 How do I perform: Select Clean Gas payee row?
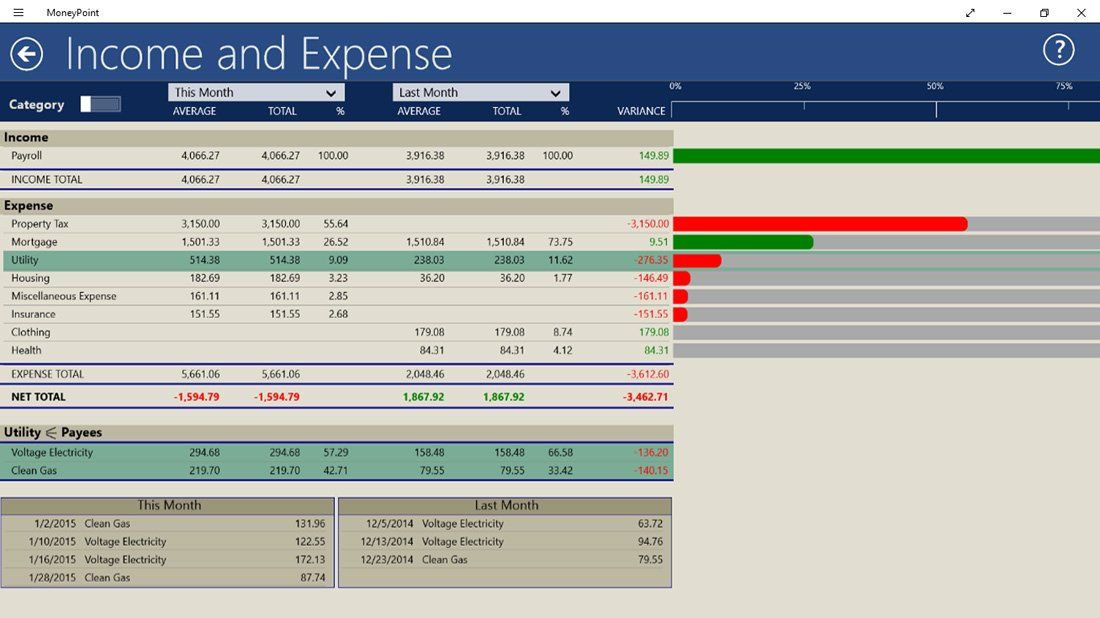(x=200, y=469)
